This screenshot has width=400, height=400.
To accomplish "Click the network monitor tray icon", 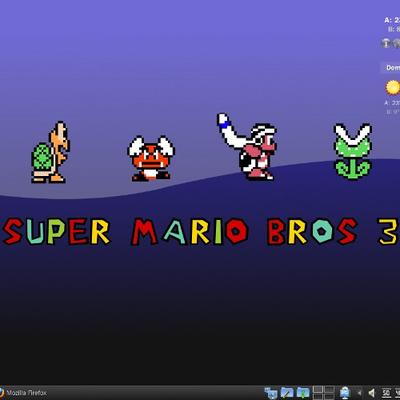I will 345,393.
